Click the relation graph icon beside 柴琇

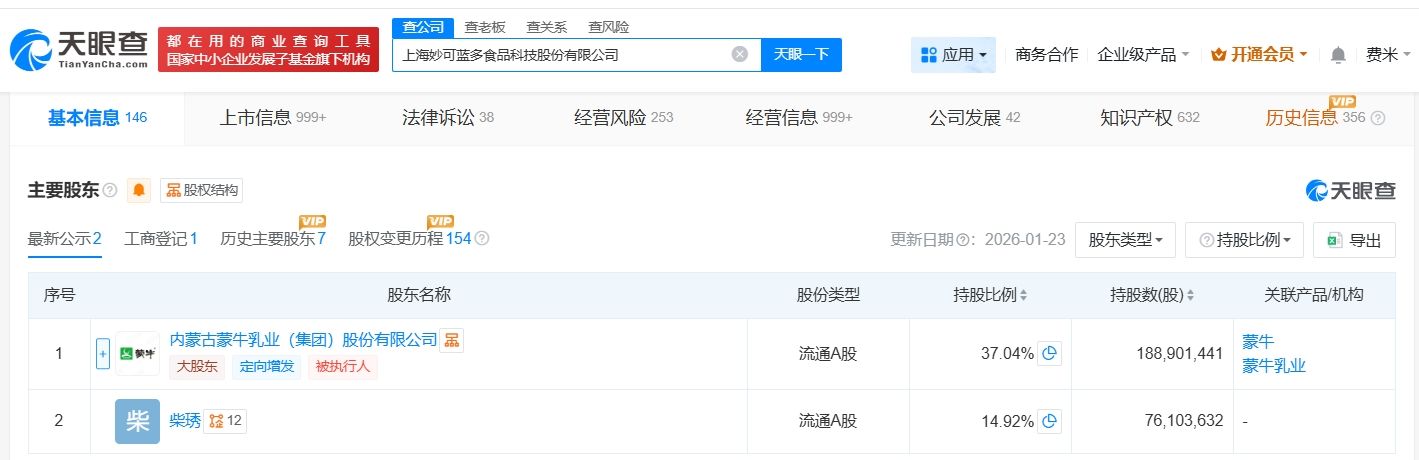tap(225, 421)
